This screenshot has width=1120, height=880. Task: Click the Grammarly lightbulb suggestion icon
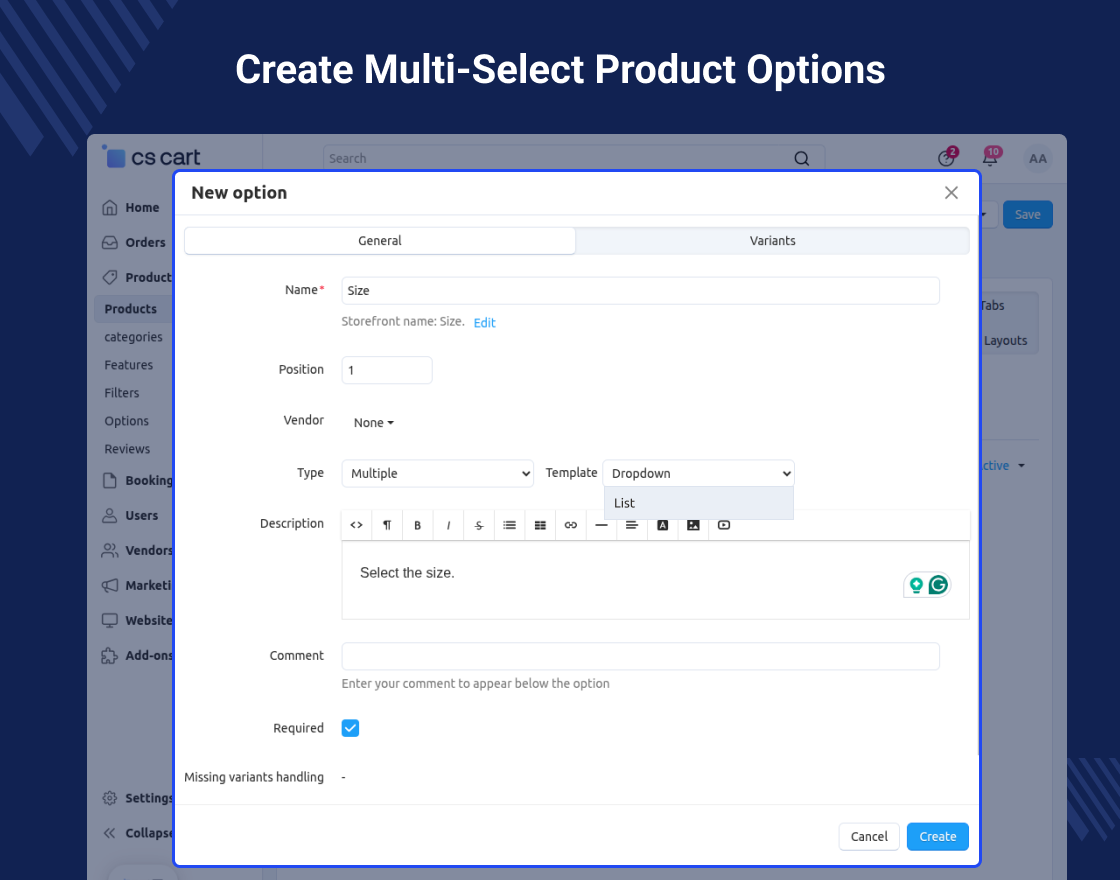tap(916, 586)
